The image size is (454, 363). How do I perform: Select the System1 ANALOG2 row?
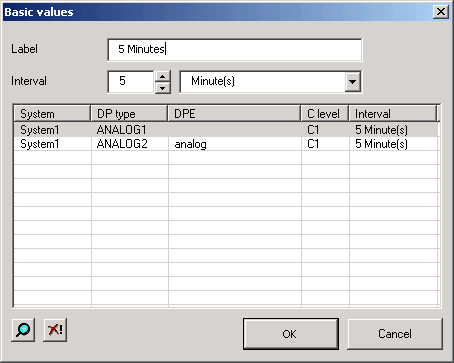click(226, 144)
